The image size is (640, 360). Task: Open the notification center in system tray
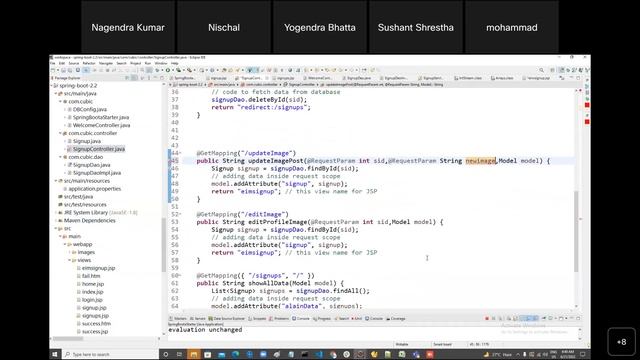coord(583,354)
